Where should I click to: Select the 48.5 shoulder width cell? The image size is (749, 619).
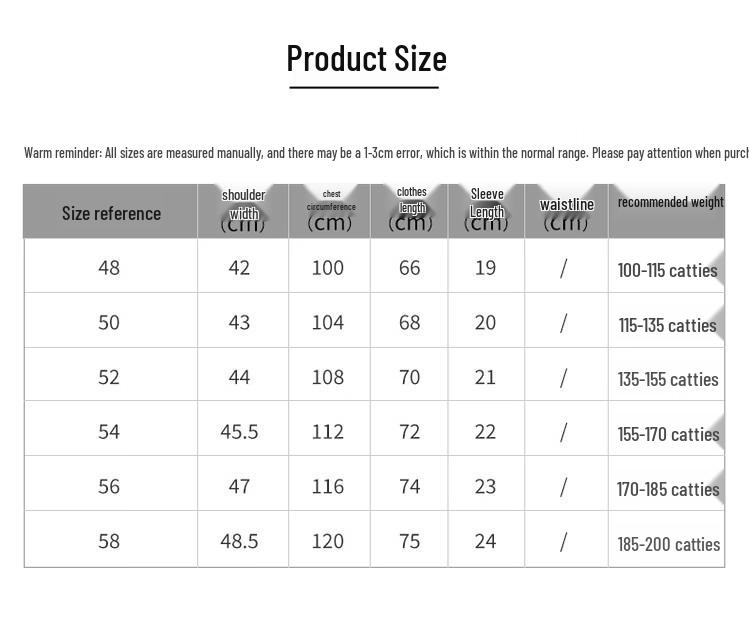[239, 541]
